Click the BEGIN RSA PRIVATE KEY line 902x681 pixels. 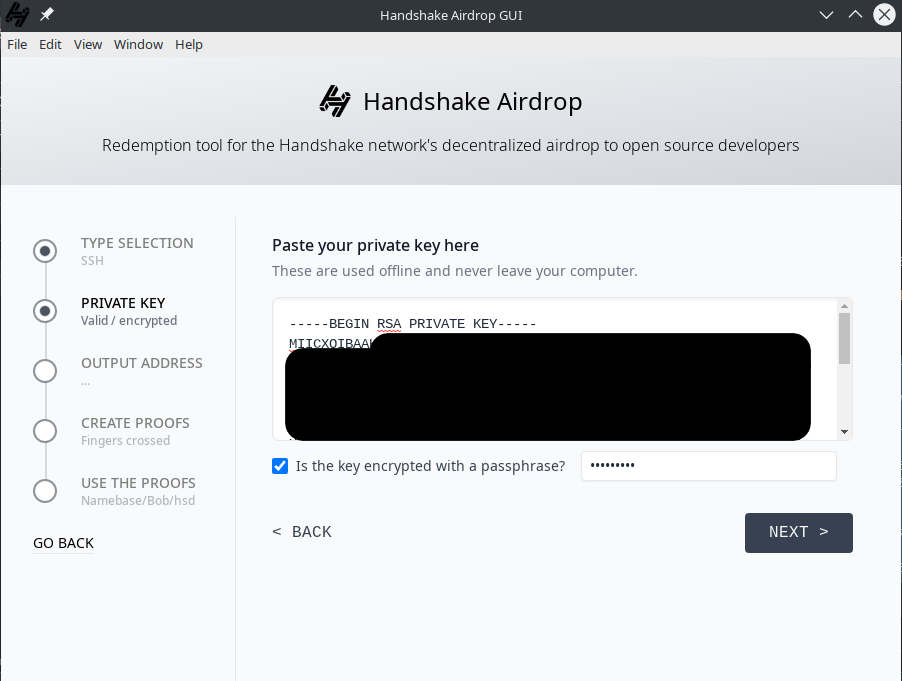coord(412,324)
